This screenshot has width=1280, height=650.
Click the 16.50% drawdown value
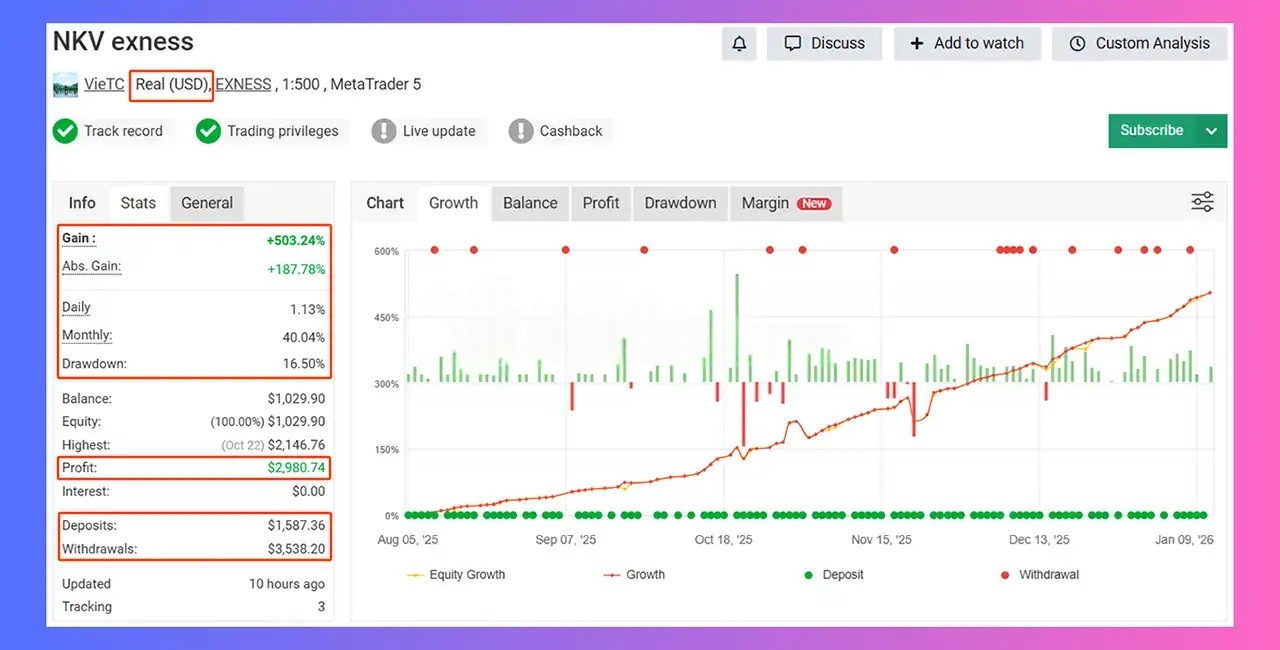[x=304, y=364]
